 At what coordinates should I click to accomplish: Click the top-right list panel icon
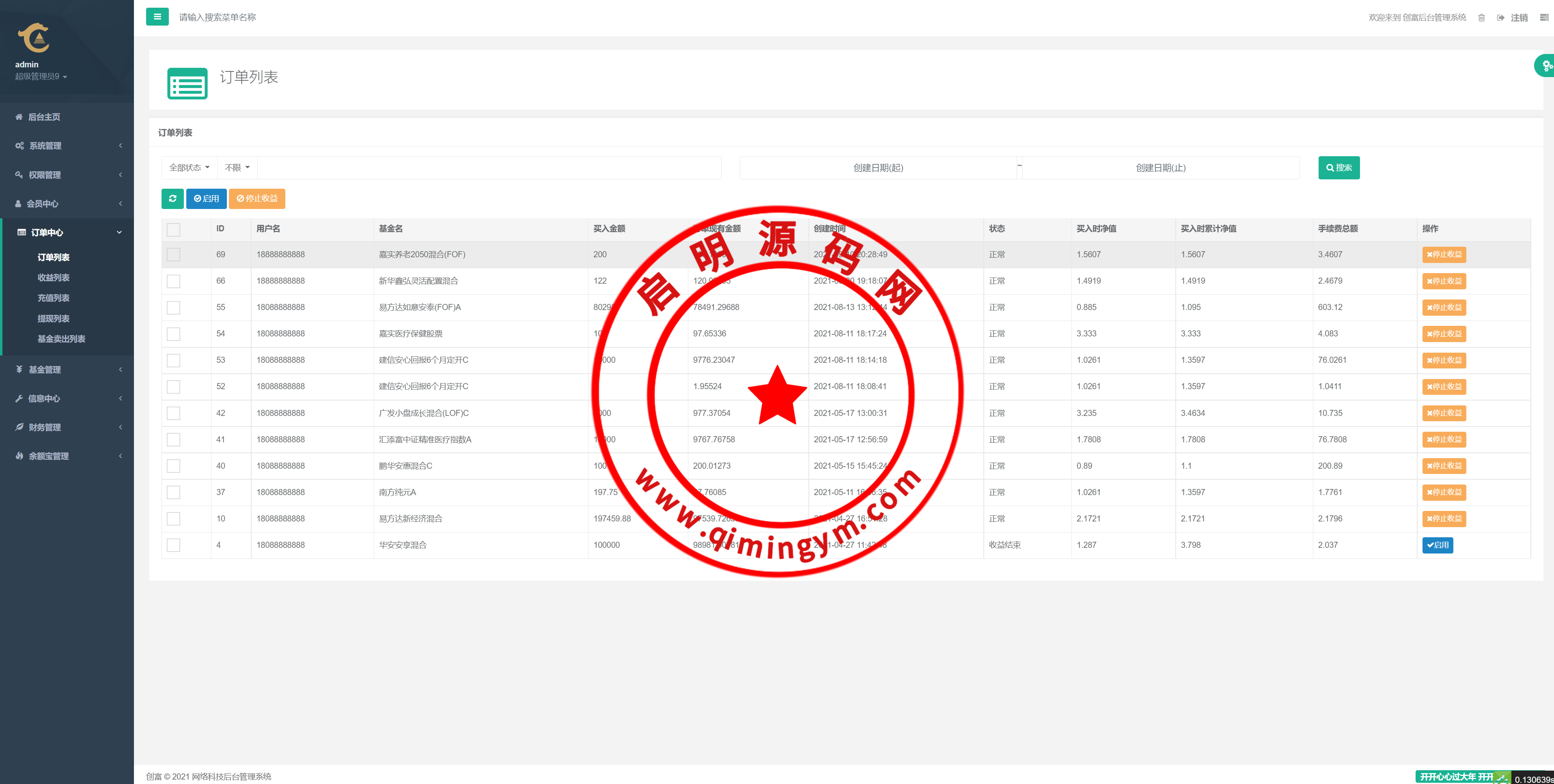click(1544, 17)
